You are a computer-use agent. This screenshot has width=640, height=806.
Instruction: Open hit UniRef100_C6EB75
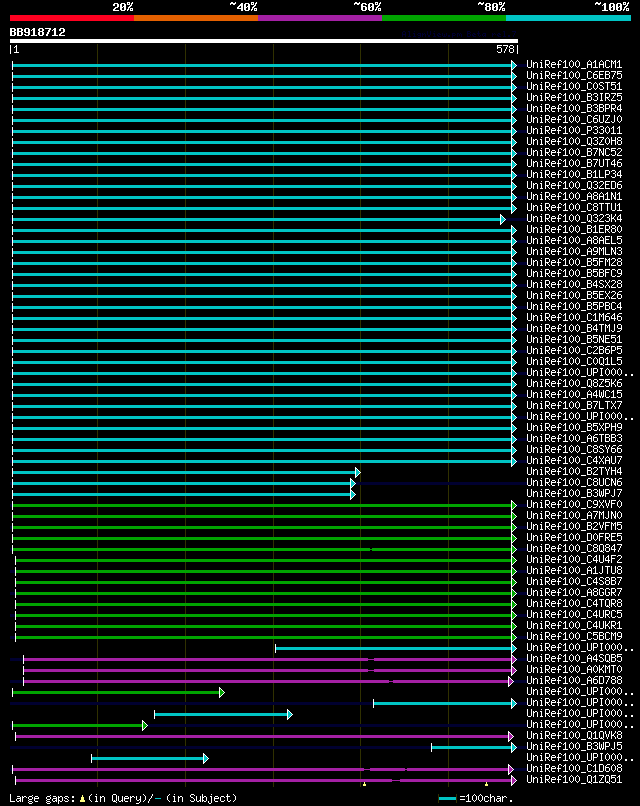point(574,76)
